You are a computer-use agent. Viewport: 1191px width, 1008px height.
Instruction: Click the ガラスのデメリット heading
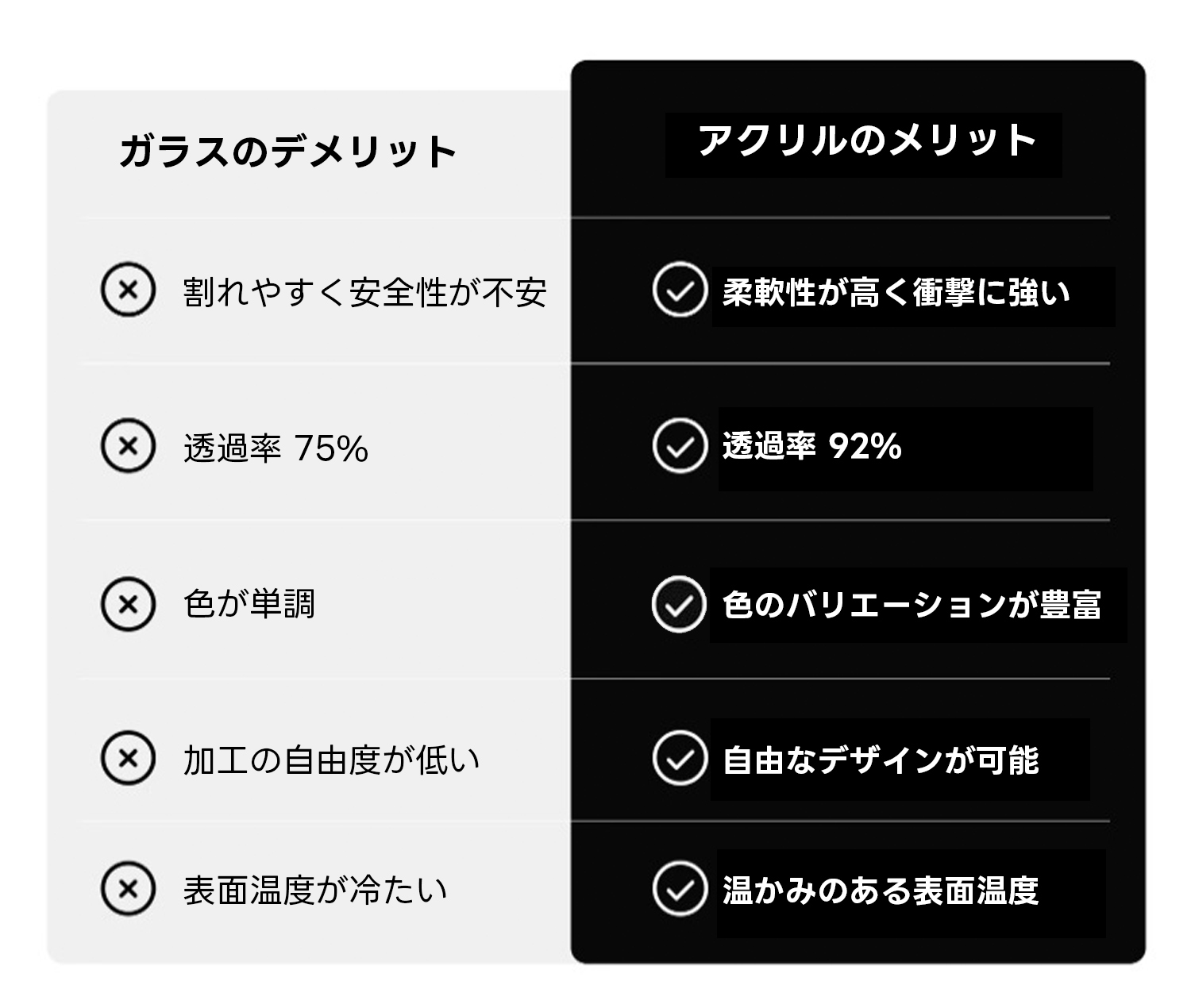[x=288, y=151]
